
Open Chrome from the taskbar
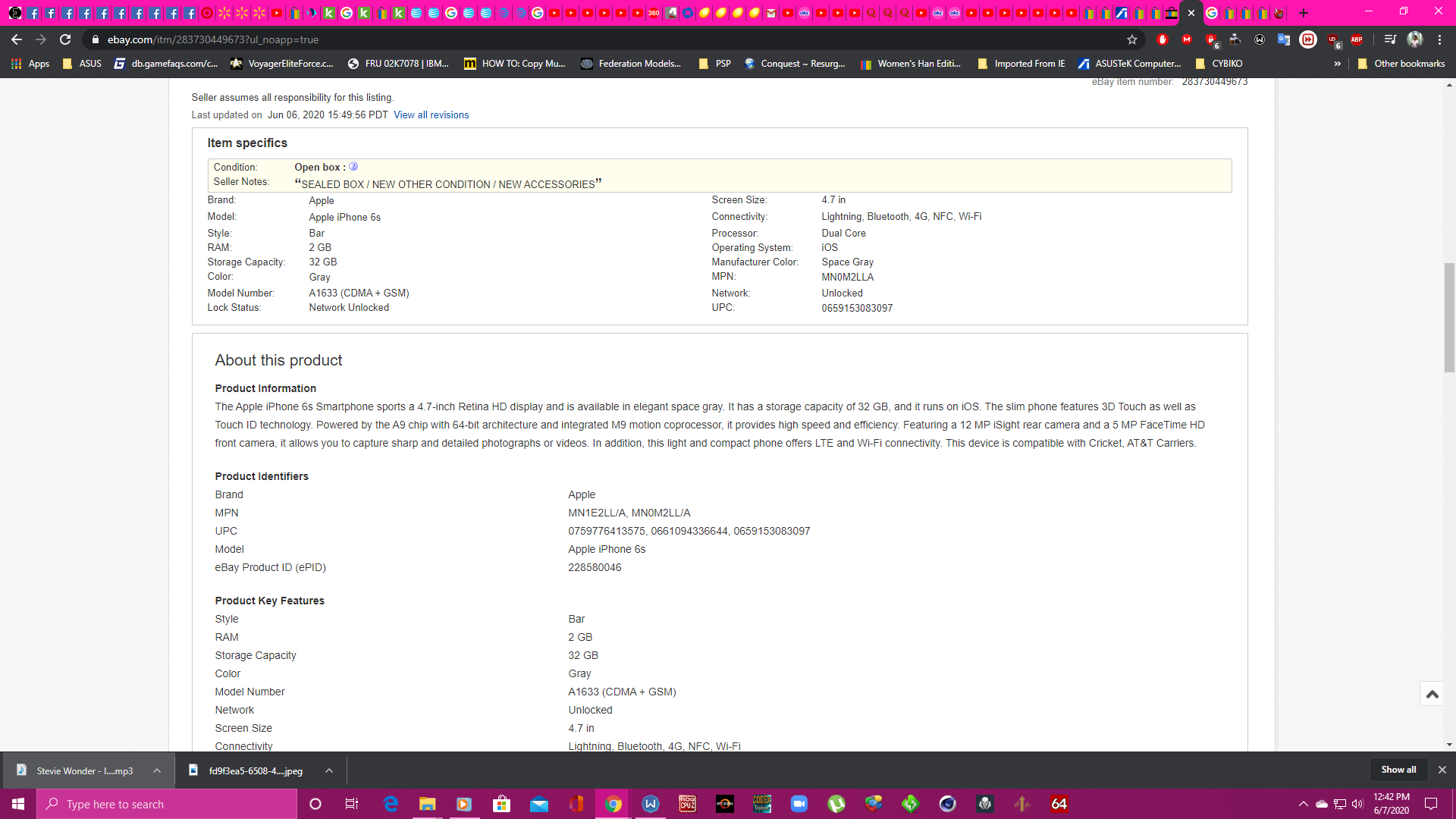click(613, 804)
